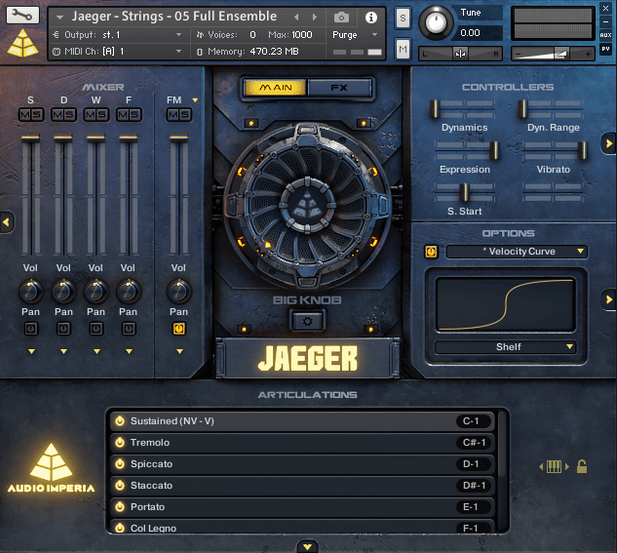The width and height of the screenshot is (617, 553).
Task: Click the S channel Pan knob
Action: [x=30, y=291]
